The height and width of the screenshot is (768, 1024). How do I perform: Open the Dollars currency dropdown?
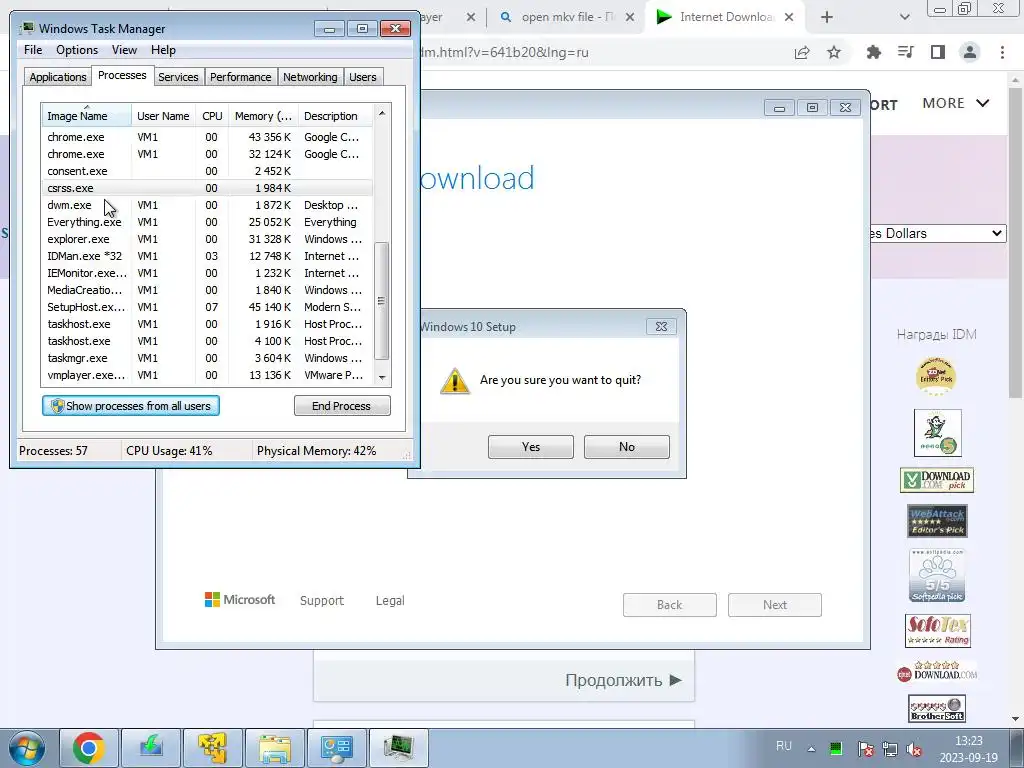click(937, 233)
